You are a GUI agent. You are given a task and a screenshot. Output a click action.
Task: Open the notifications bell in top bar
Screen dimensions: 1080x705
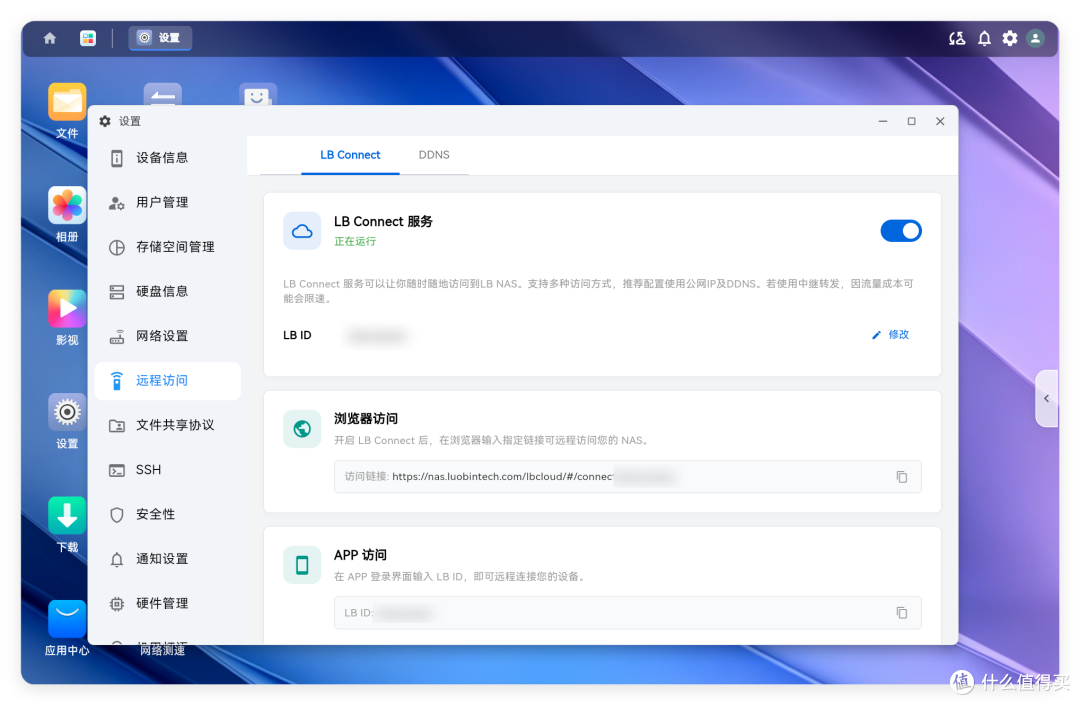[984, 39]
